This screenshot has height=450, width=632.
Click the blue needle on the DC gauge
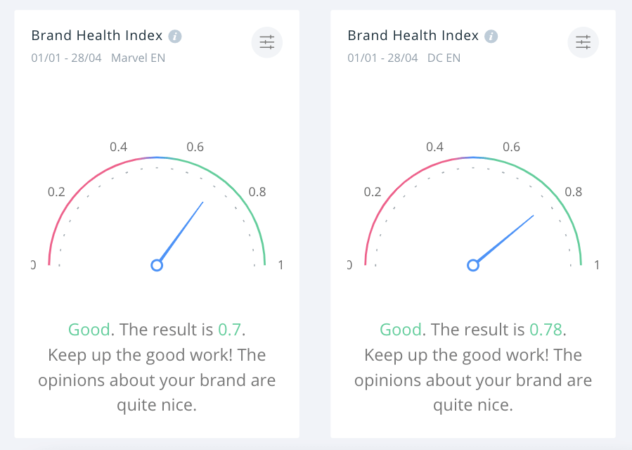pos(505,239)
